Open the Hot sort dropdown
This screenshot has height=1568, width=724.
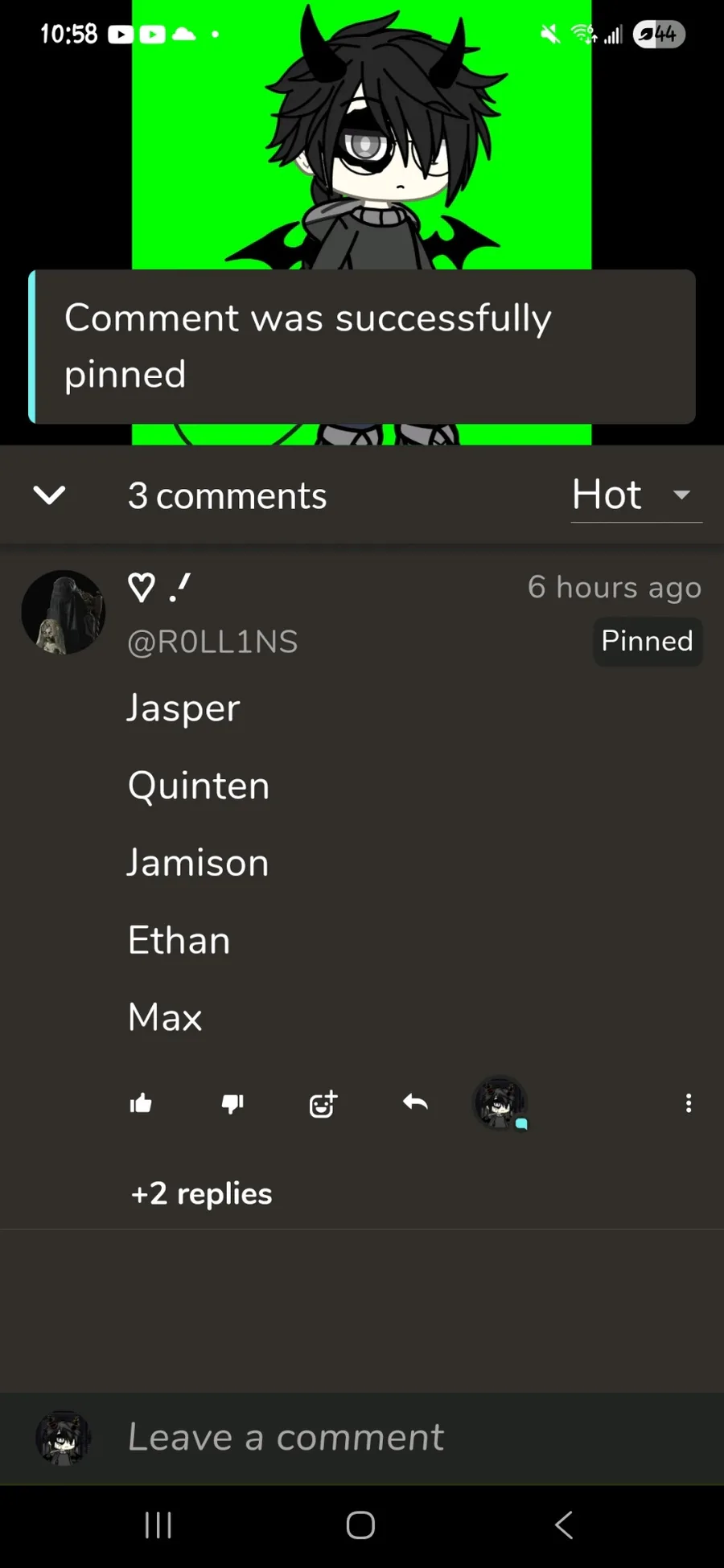[x=636, y=495]
